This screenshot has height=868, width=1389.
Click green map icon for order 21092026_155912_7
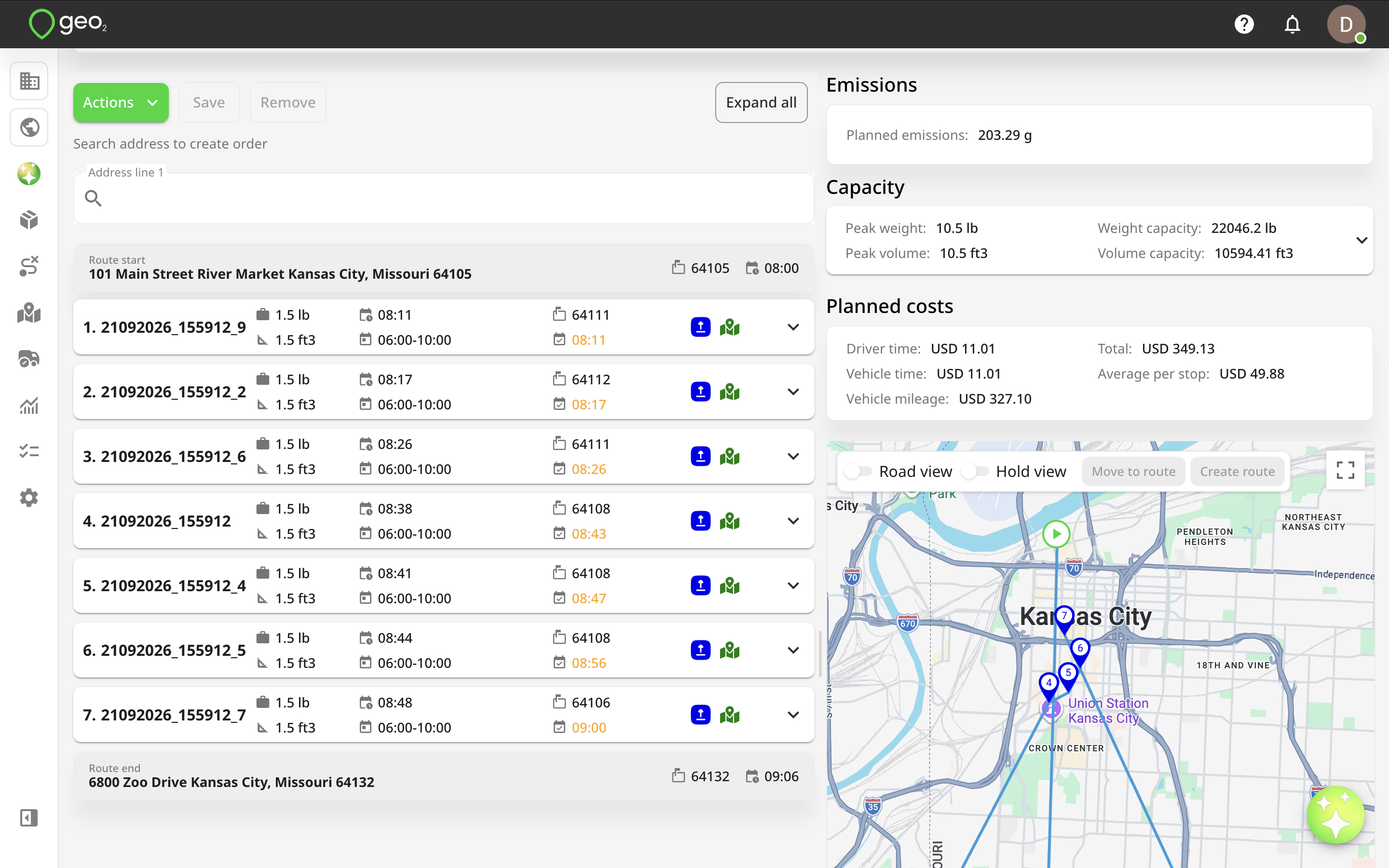coord(730,715)
